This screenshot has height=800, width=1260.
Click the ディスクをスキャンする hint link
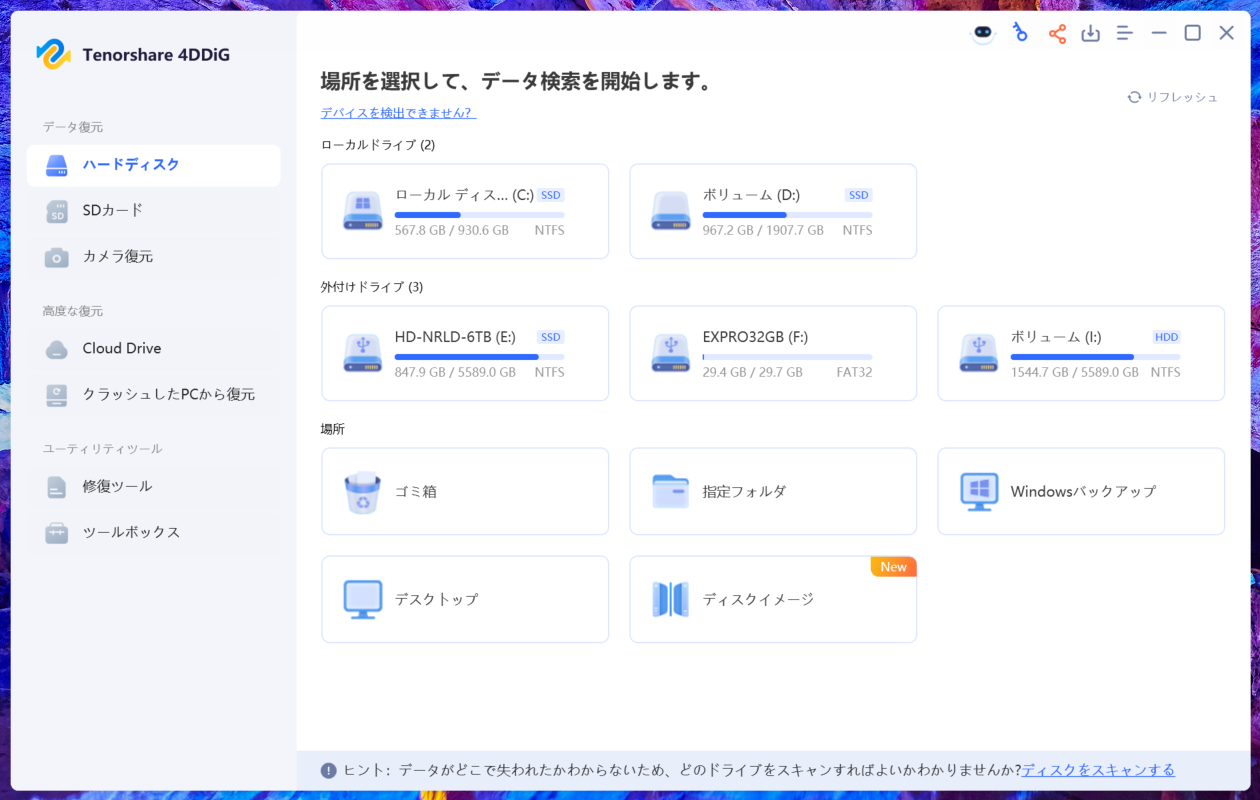point(1098,770)
